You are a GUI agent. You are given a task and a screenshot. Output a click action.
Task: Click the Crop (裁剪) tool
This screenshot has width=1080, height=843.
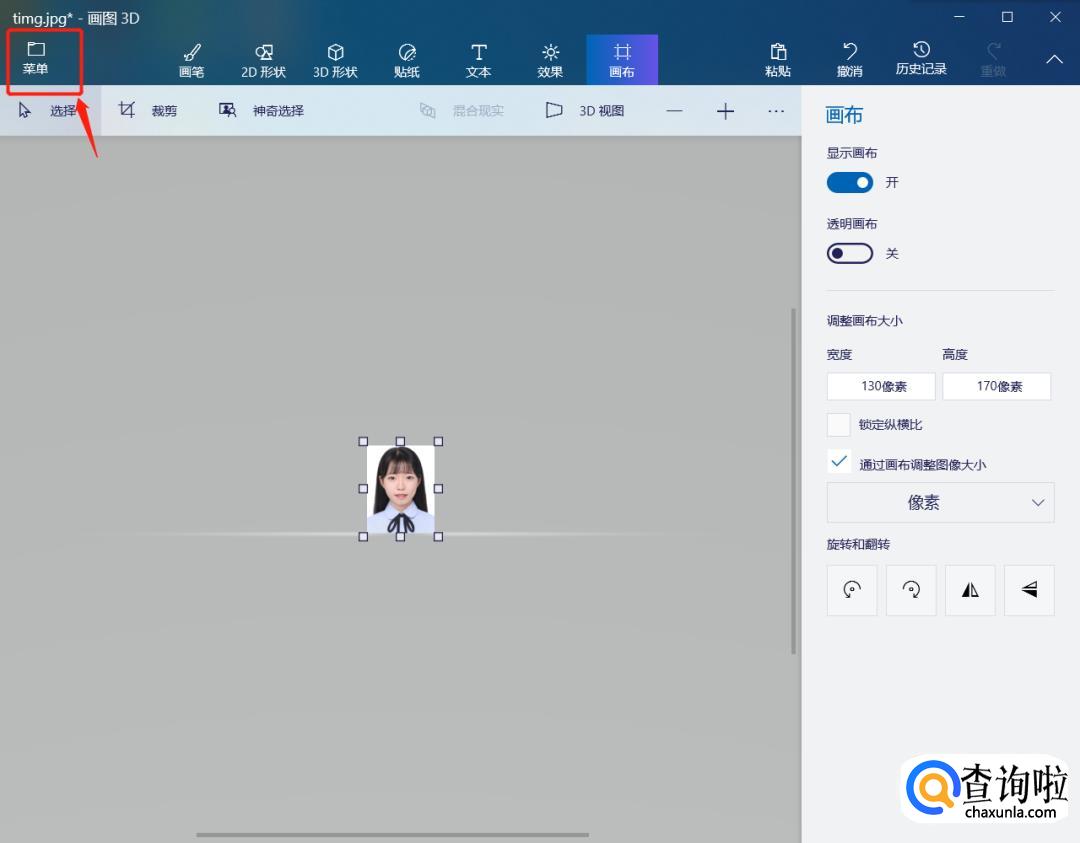148,110
